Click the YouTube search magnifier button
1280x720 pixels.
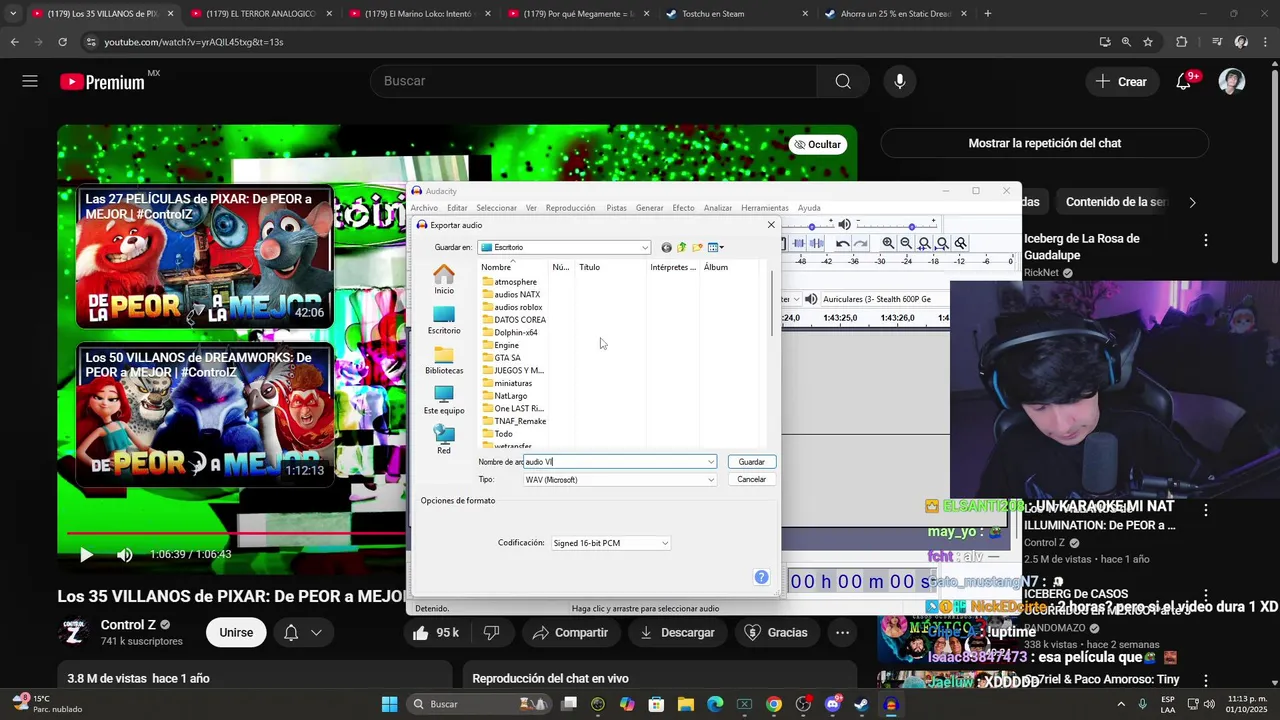click(843, 82)
